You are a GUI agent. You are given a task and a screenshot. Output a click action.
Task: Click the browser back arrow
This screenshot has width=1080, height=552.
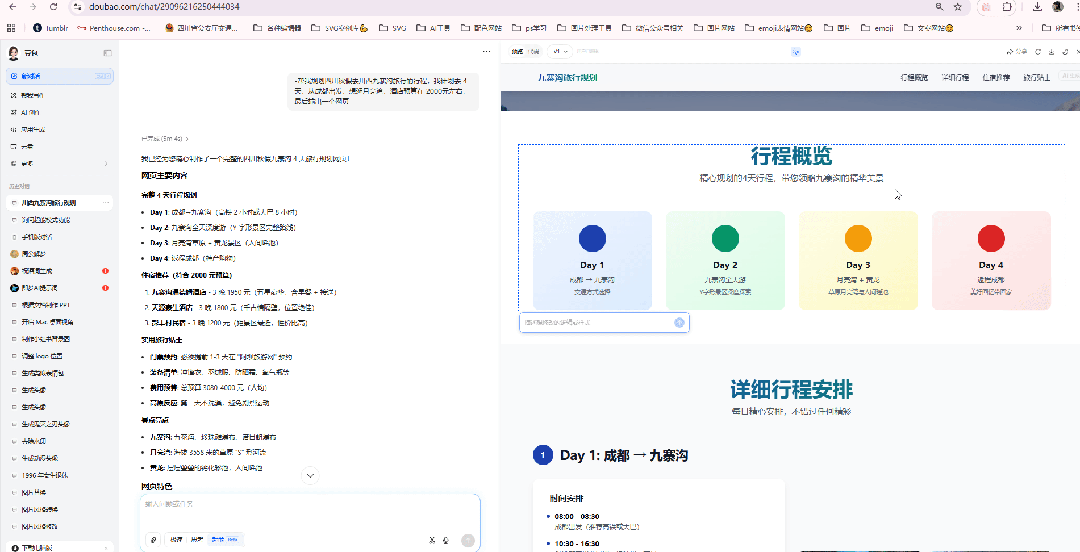coord(12,6)
